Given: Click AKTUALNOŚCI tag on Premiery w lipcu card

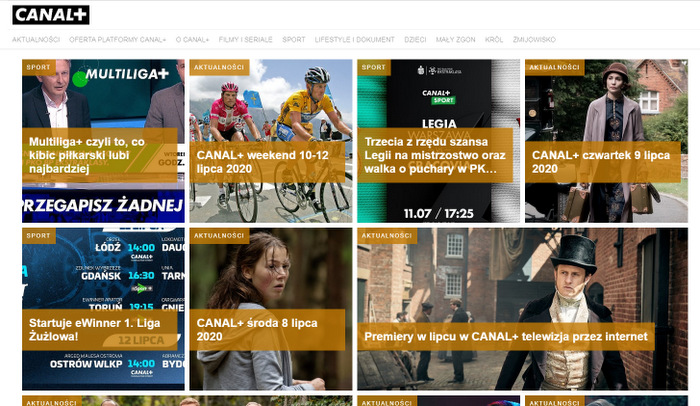Looking at the screenshot, I should [x=387, y=236].
